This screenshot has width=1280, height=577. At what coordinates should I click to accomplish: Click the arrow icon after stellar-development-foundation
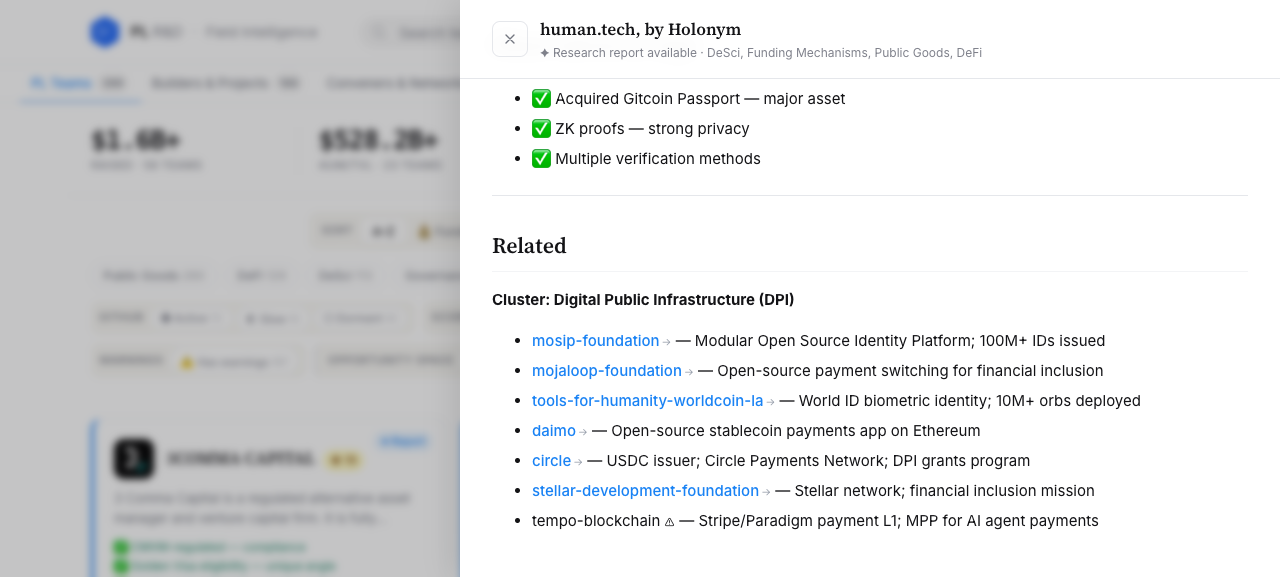point(767,492)
